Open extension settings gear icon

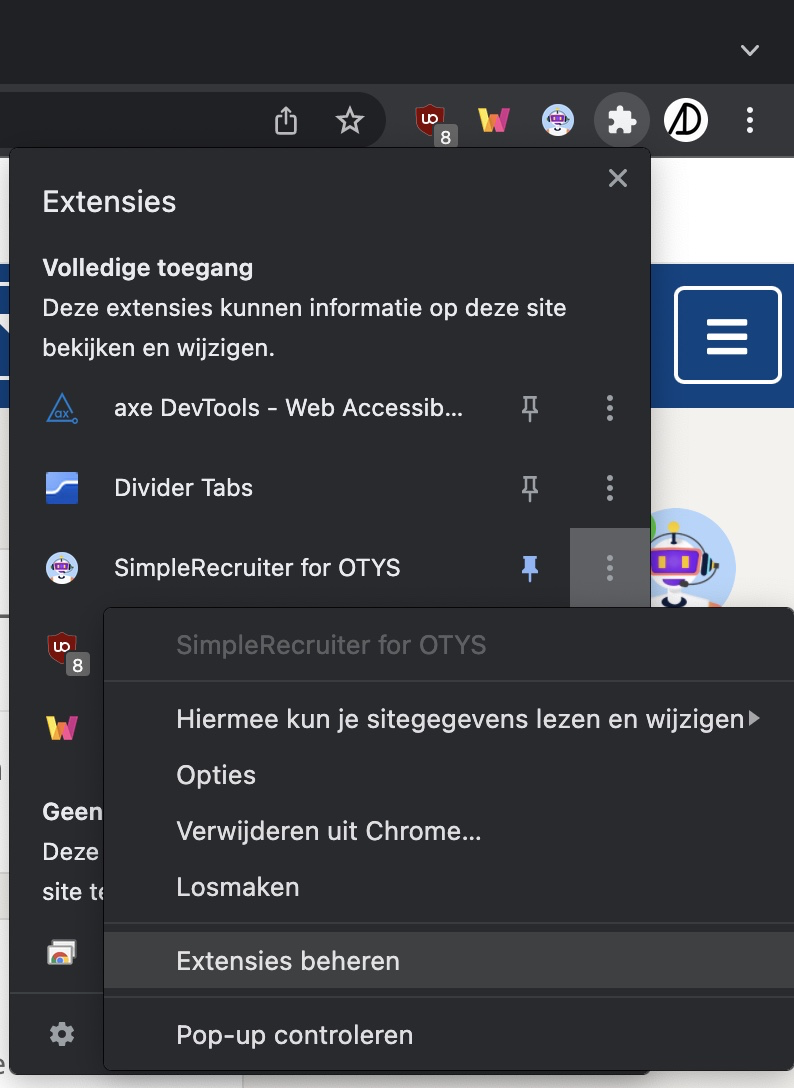62,1034
